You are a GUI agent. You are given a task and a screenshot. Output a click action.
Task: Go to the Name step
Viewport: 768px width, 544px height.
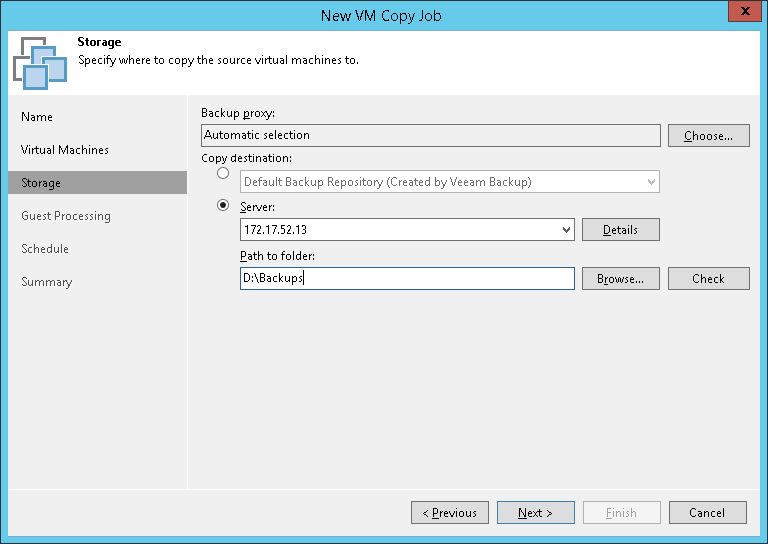coord(37,117)
